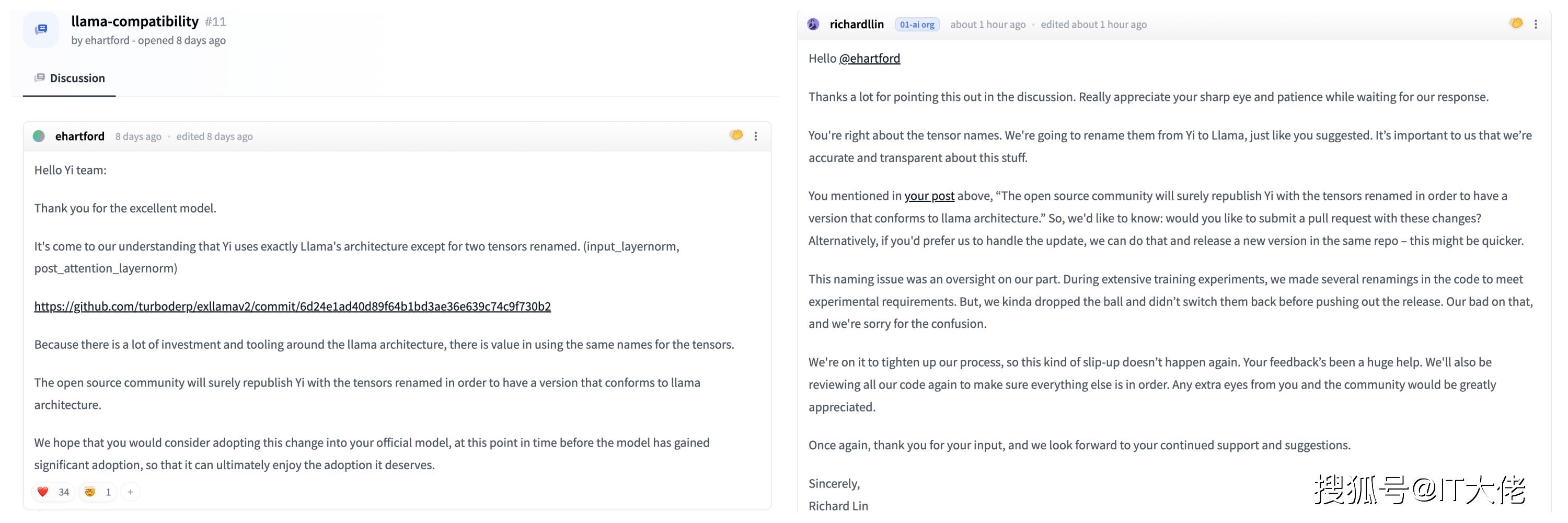Toggle the mind-blown reaction with 1 vote

click(x=97, y=492)
